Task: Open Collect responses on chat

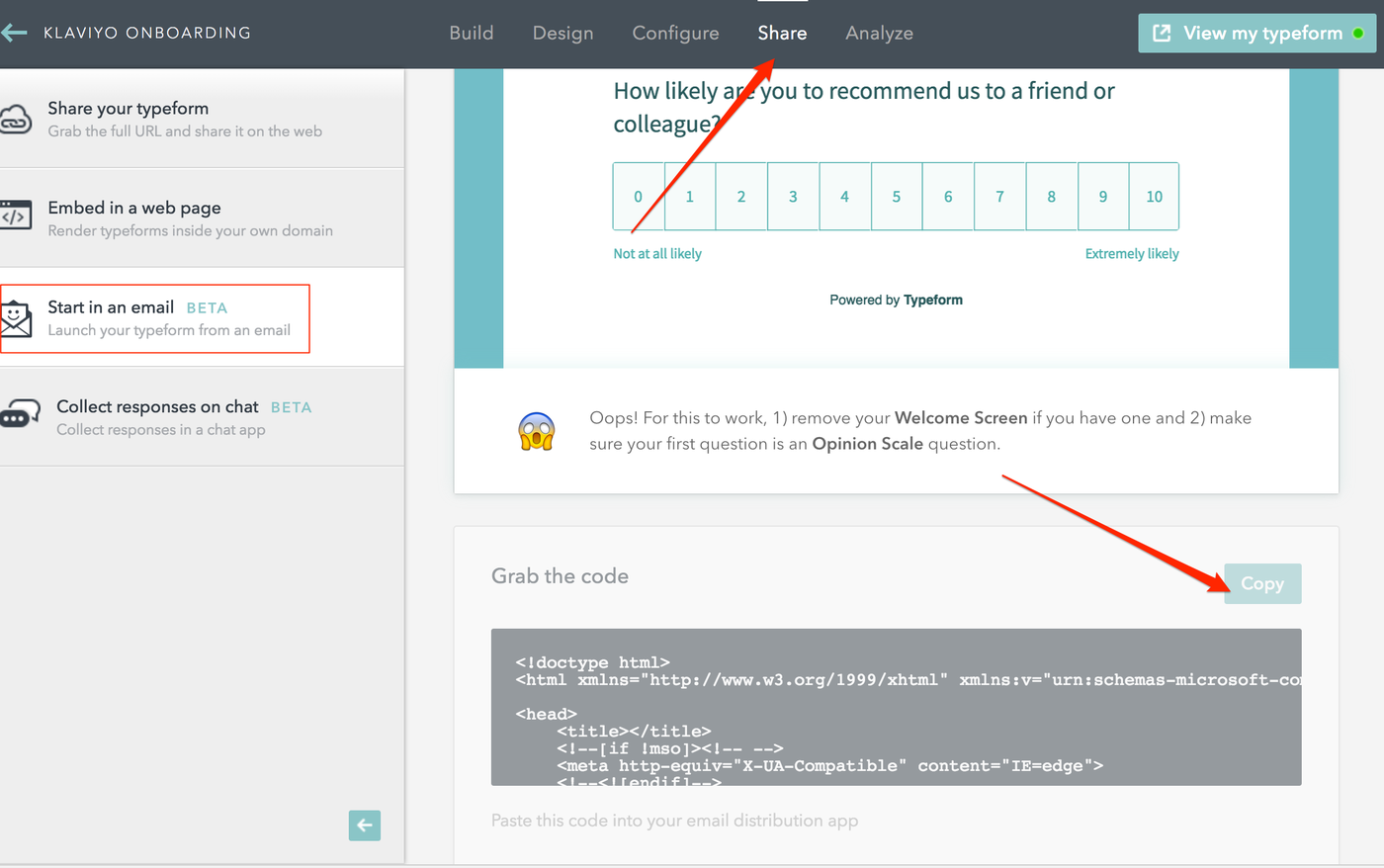Action: [202, 416]
